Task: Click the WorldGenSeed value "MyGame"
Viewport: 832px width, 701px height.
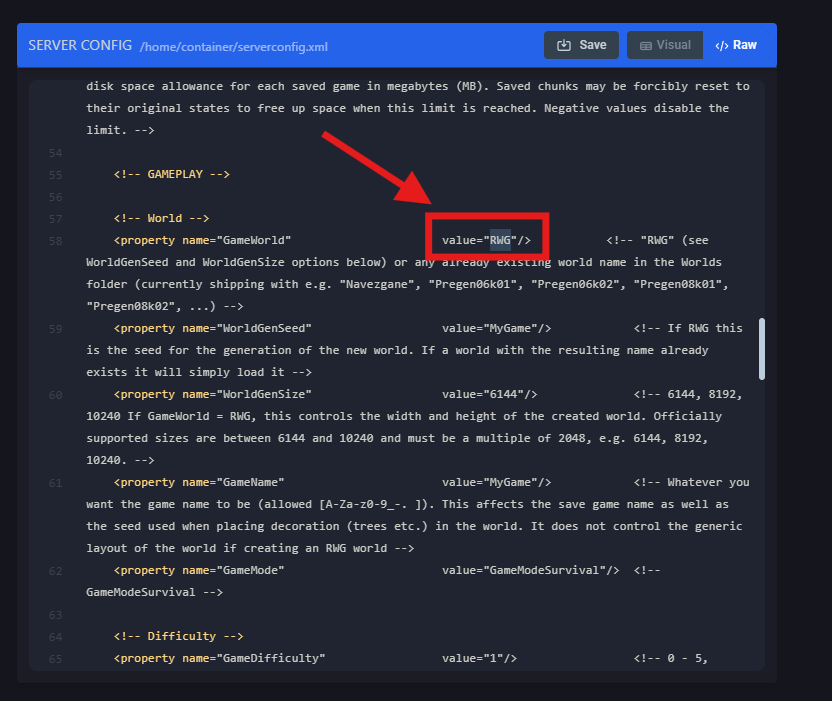Action: [510, 328]
